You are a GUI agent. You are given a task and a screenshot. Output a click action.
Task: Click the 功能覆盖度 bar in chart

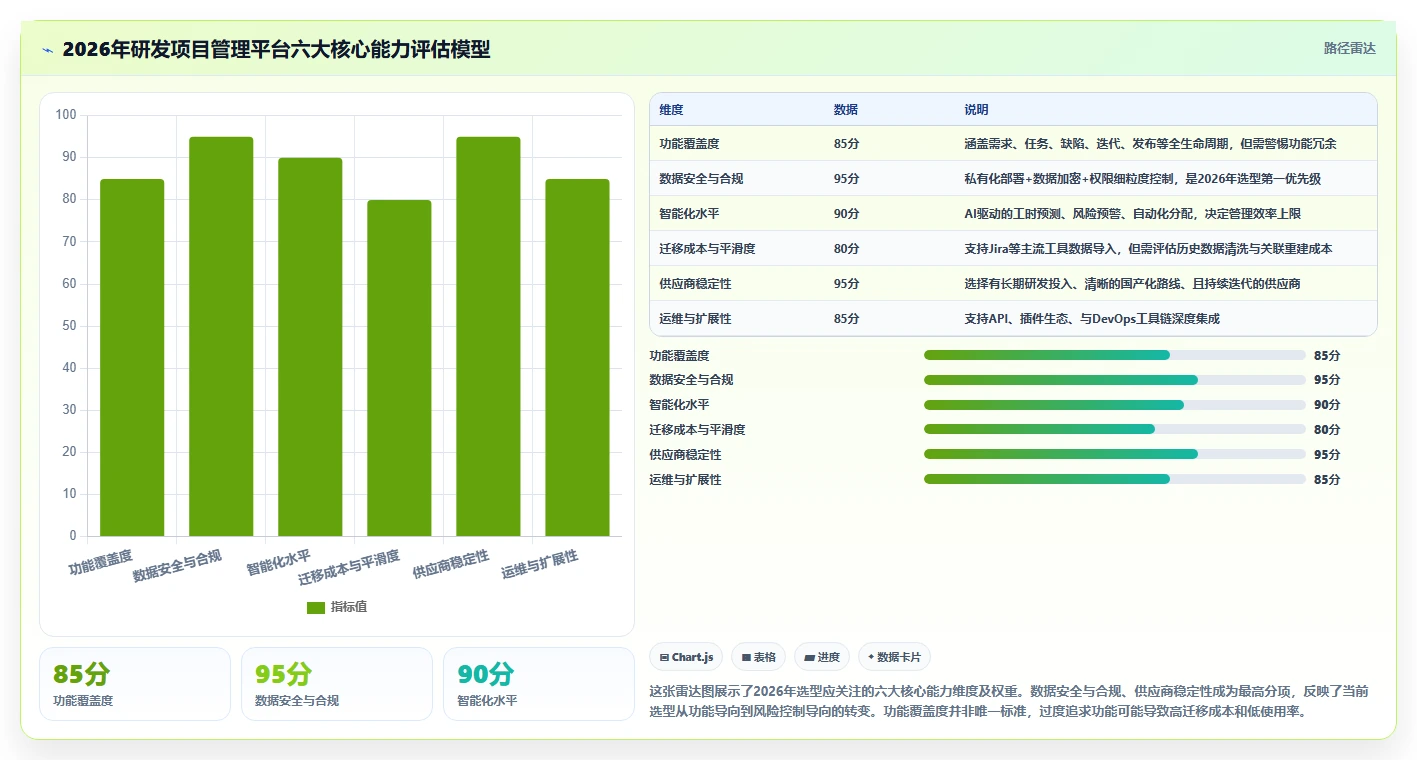[132, 357]
